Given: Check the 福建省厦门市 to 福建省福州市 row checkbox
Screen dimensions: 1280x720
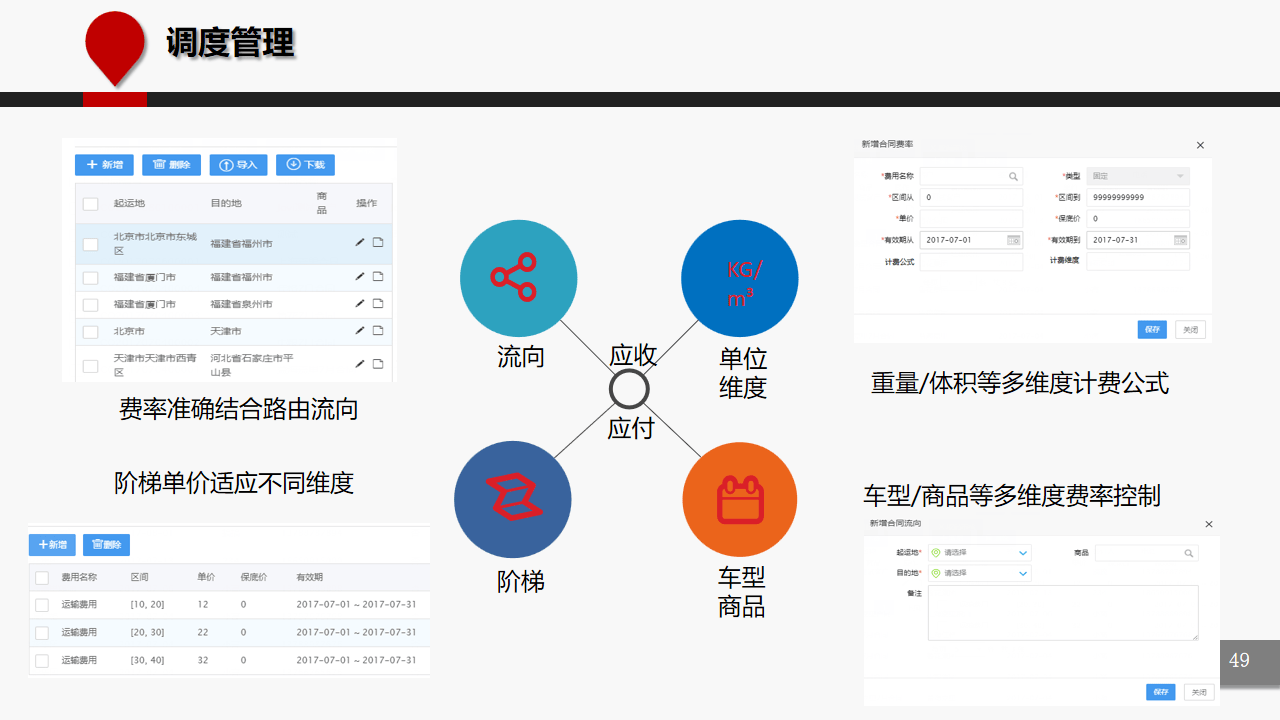Looking at the screenshot, I should pos(90,277).
